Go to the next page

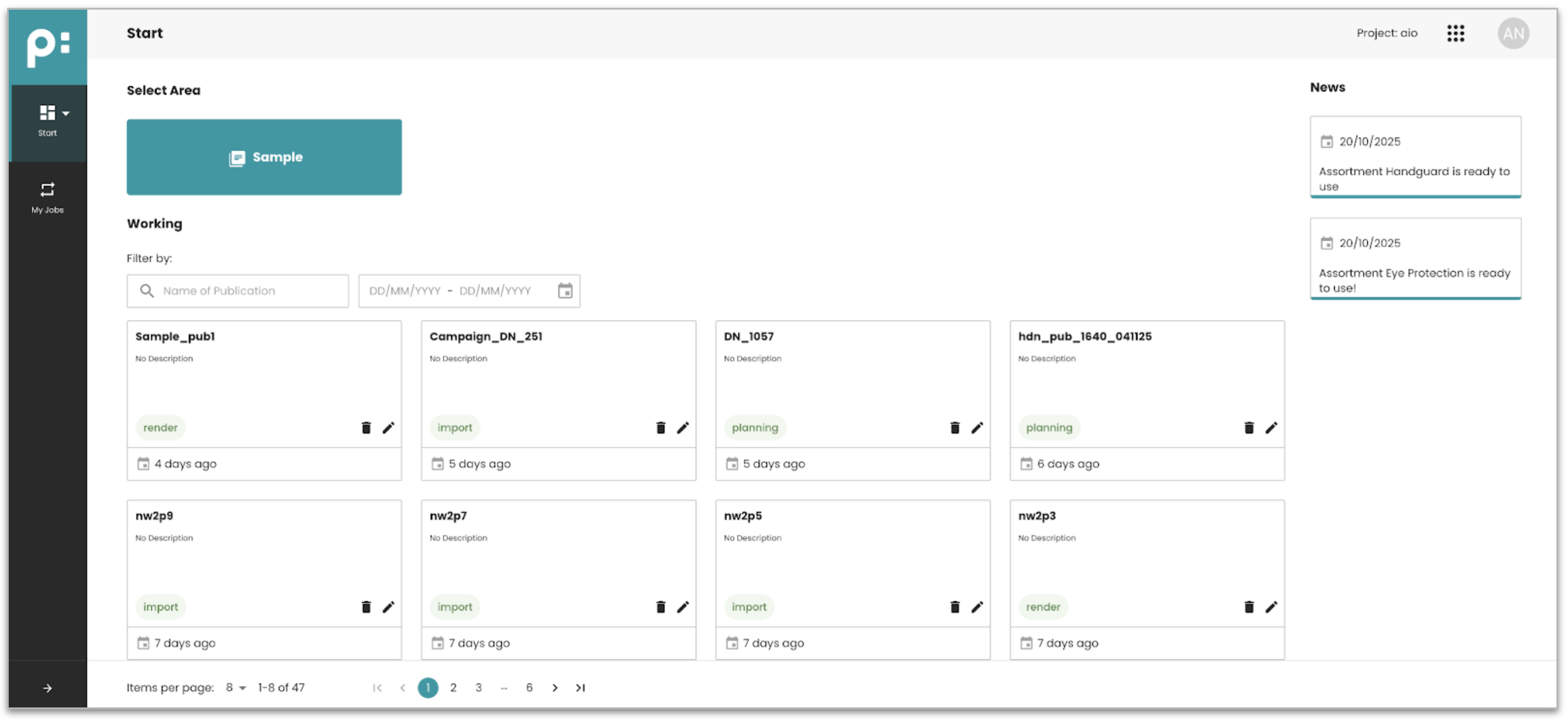click(555, 687)
